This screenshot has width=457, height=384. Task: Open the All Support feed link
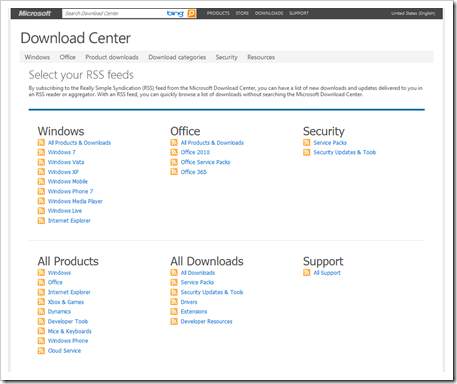327,273
